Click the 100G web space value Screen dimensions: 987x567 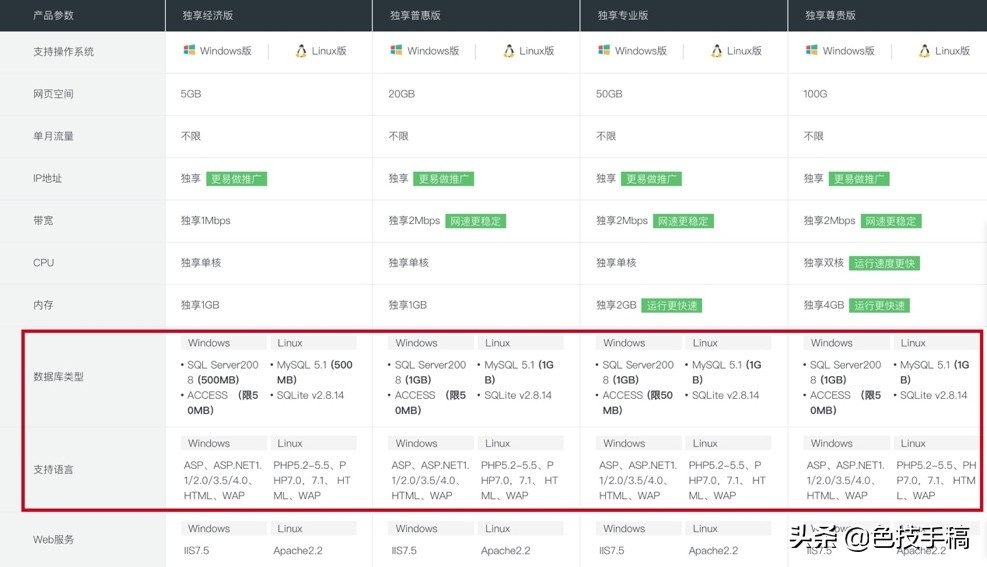pos(815,94)
